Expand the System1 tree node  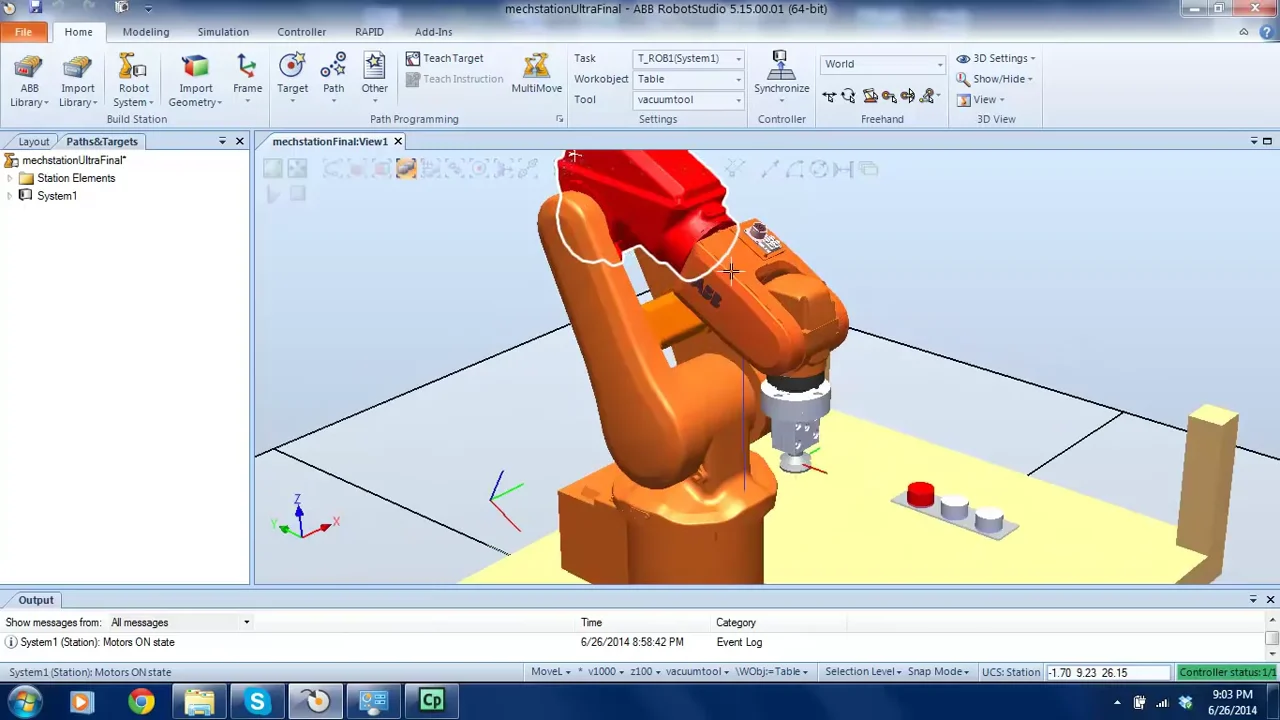10,196
